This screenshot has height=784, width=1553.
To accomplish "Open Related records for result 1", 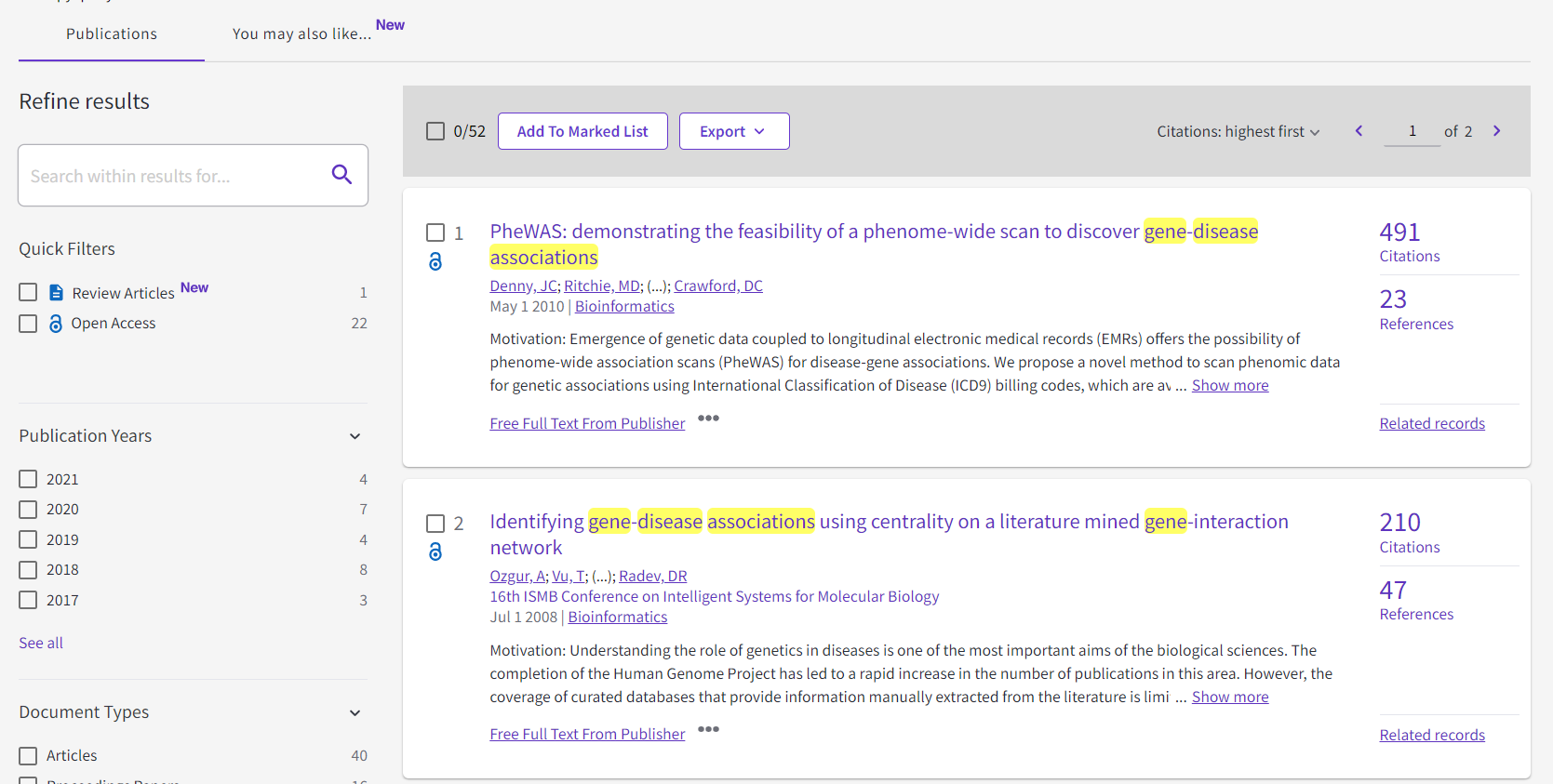I will (1432, 423).
